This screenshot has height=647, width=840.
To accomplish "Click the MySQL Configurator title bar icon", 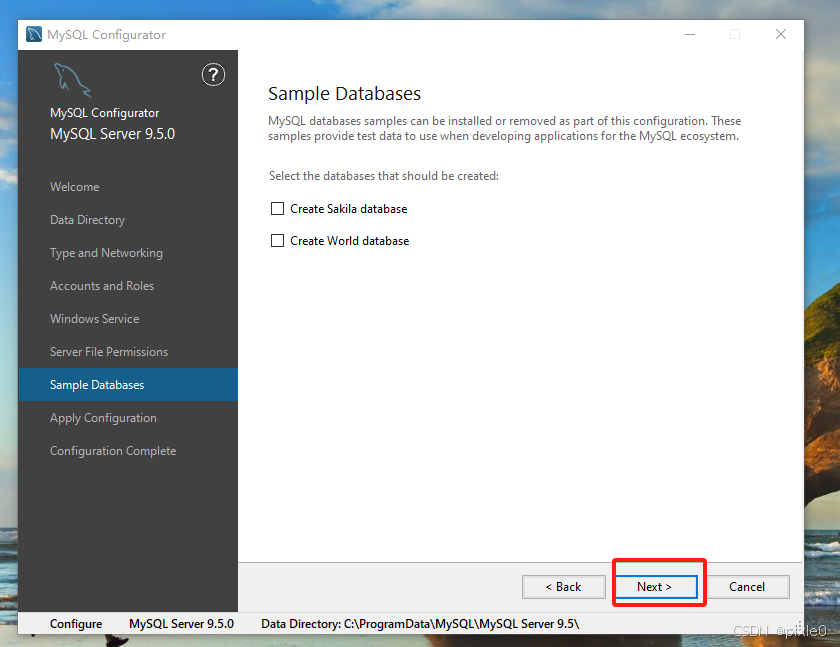I will [x=34, y=34].
